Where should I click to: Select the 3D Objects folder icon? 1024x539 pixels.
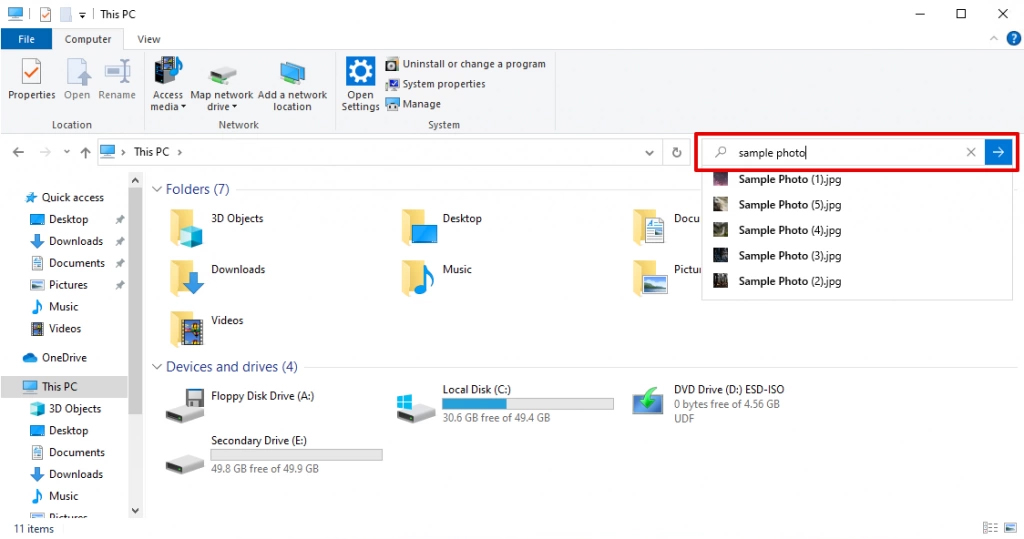[x=187, y=228]
